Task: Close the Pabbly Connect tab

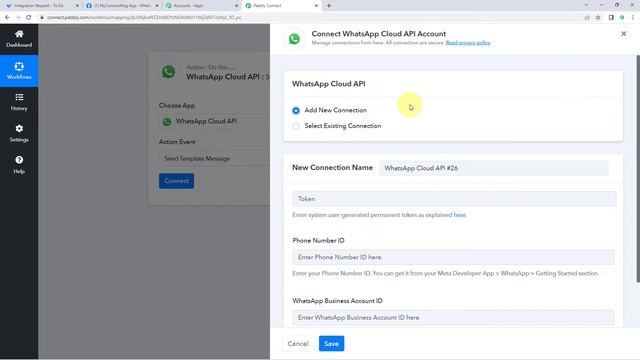Action: click(316, 6)
